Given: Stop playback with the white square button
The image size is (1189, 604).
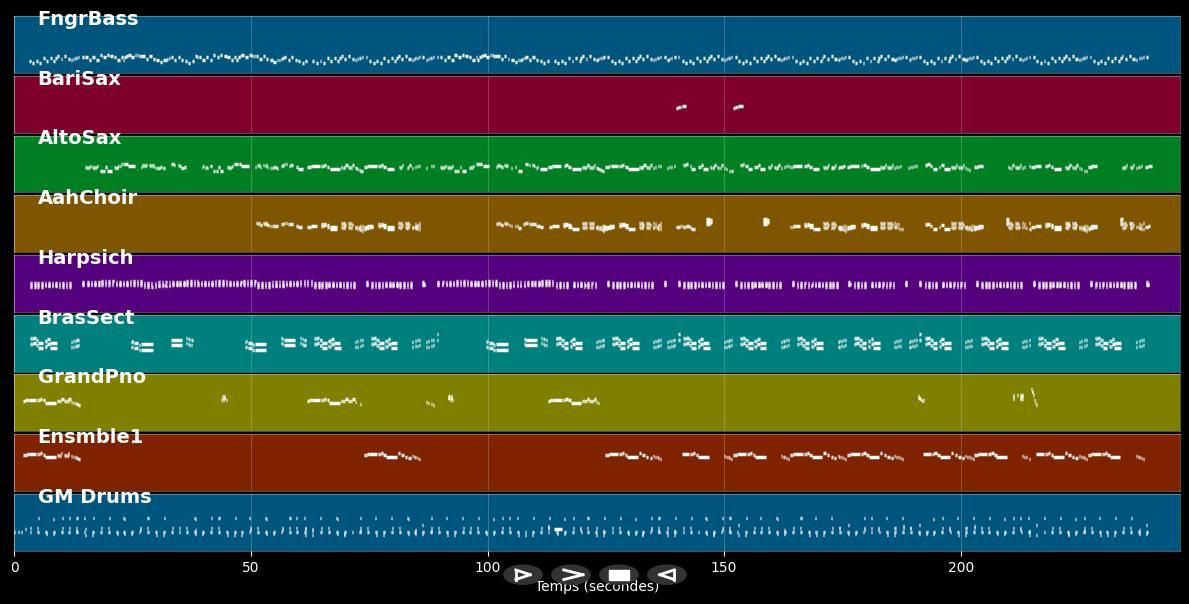Looking at the screenshot, I should coord(619,575).
